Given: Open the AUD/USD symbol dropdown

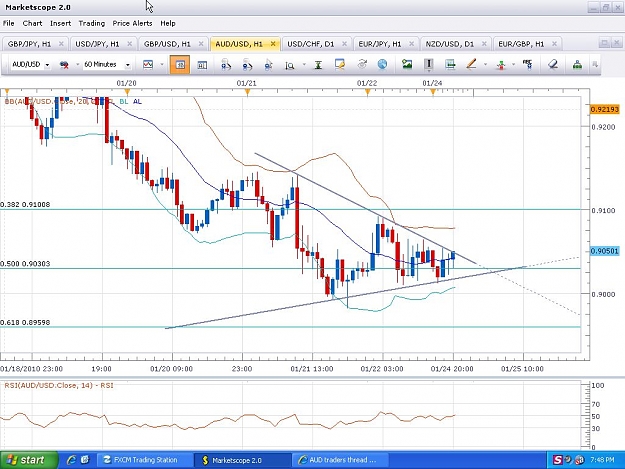Looking at the screenshot, I should pyautogui.click(x=47, y=65).
